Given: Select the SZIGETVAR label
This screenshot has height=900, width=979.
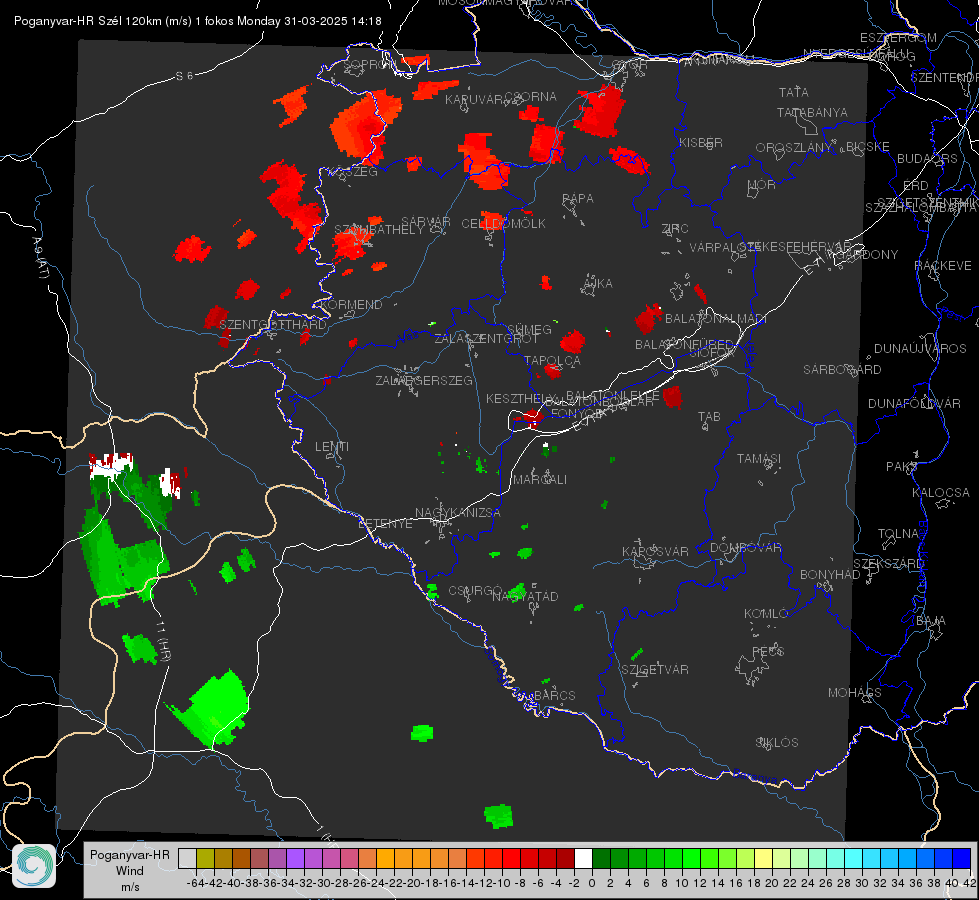Looking at the screenshot, I should 655,670.
